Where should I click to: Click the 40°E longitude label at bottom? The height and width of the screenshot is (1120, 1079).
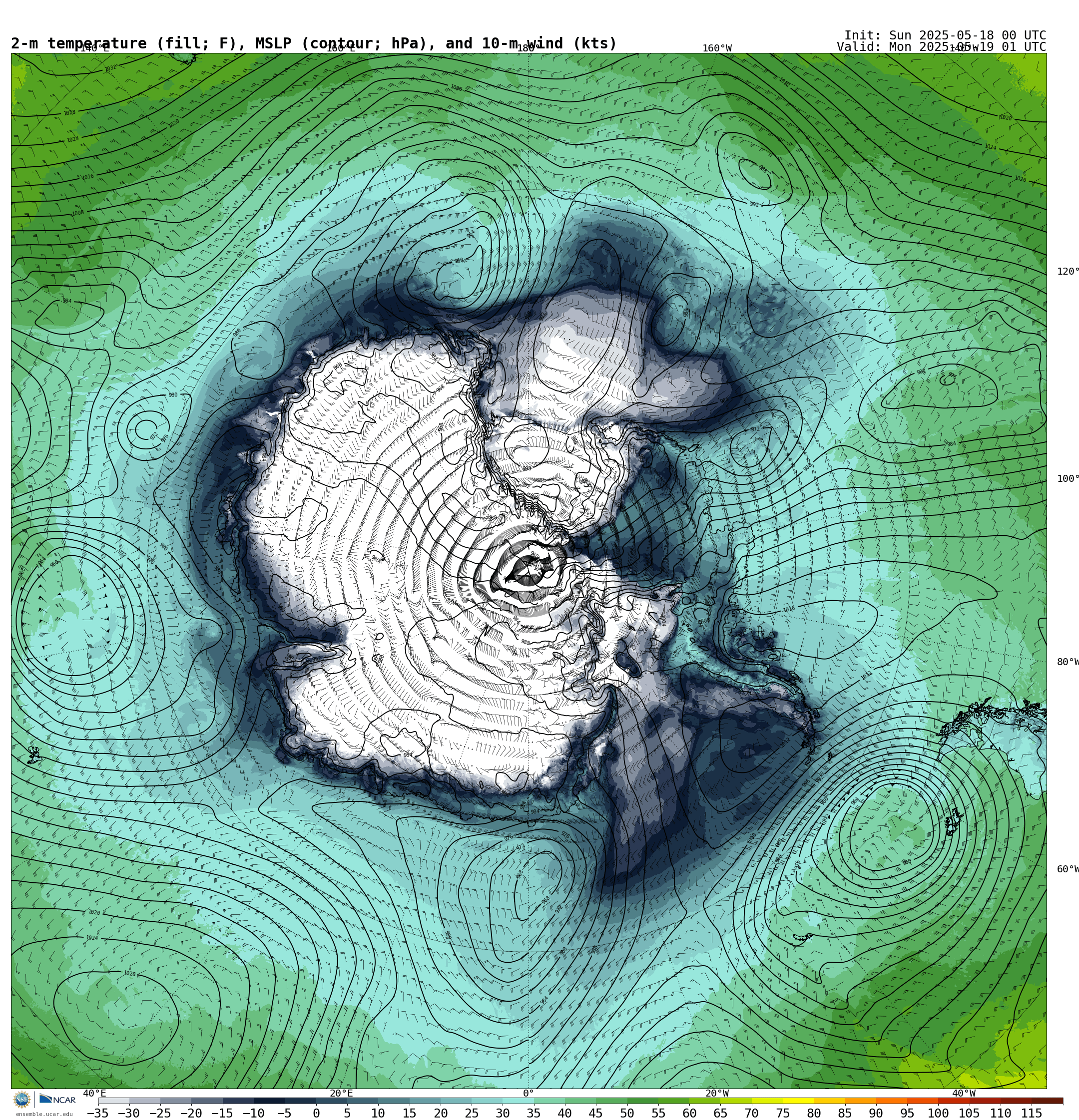(x=94, y=1093)
